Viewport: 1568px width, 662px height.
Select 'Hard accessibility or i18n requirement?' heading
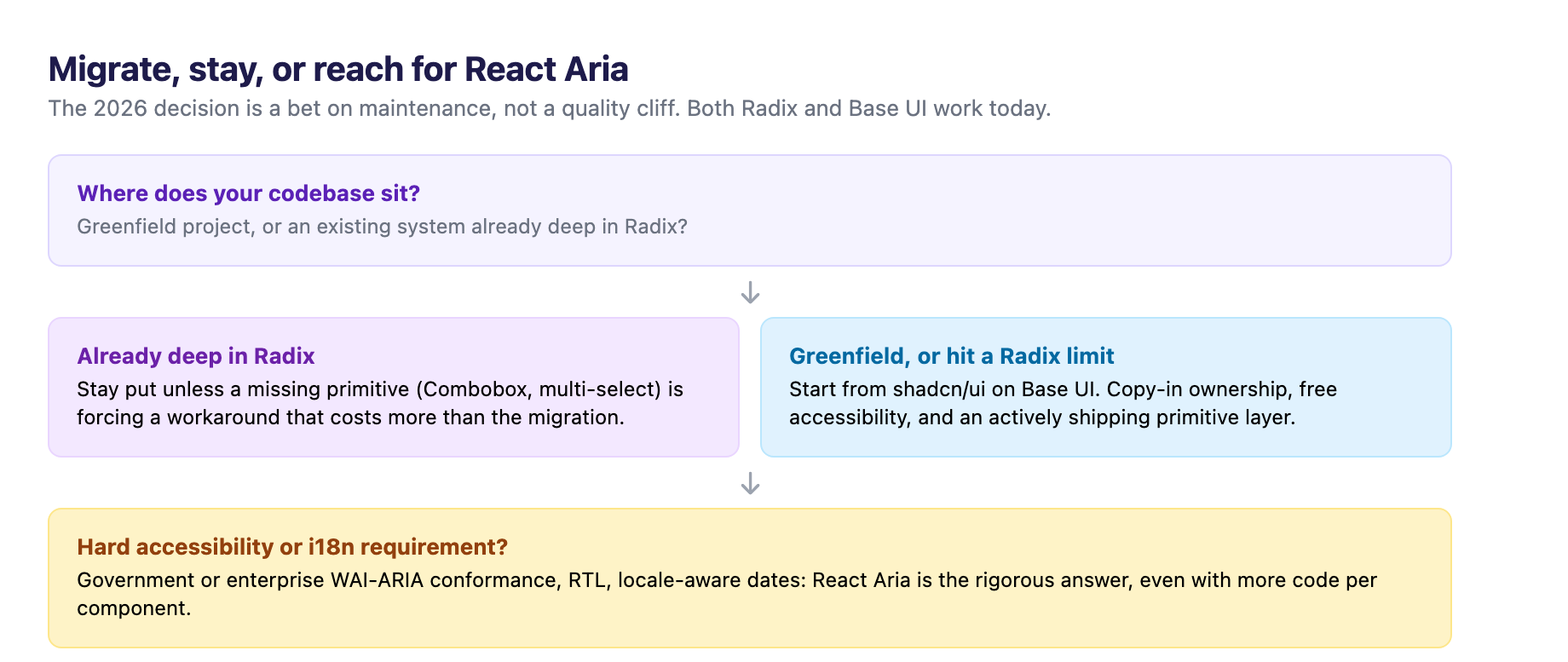click(292, 547)
